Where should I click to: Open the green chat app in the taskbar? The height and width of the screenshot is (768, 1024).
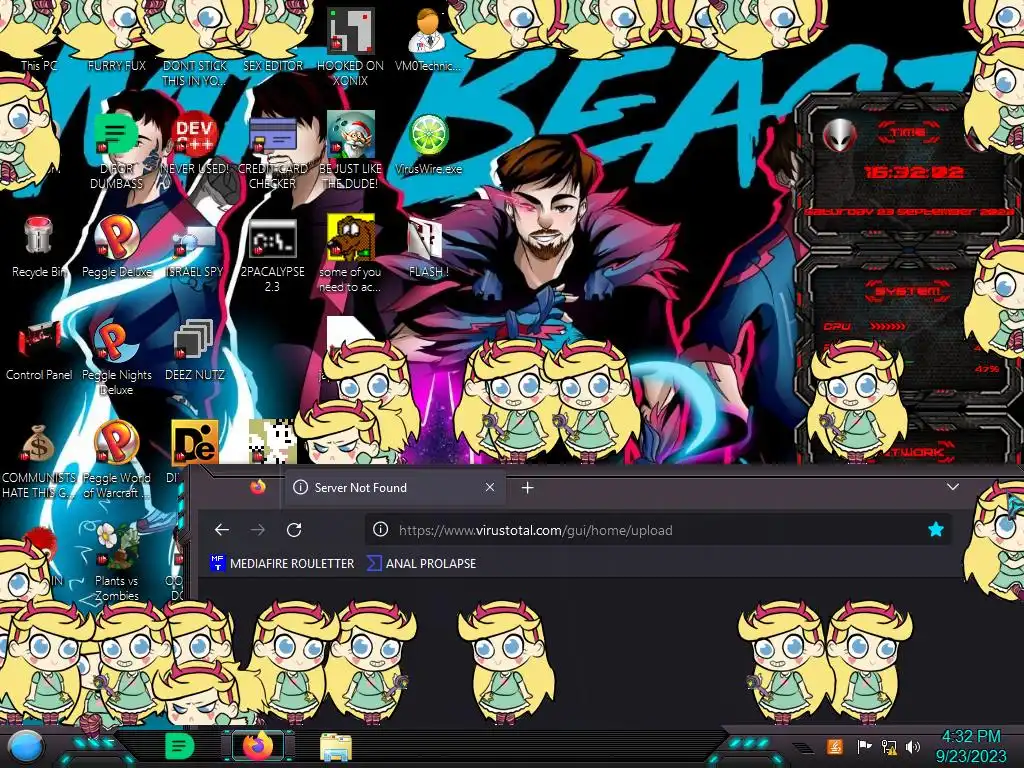[179, 746]
